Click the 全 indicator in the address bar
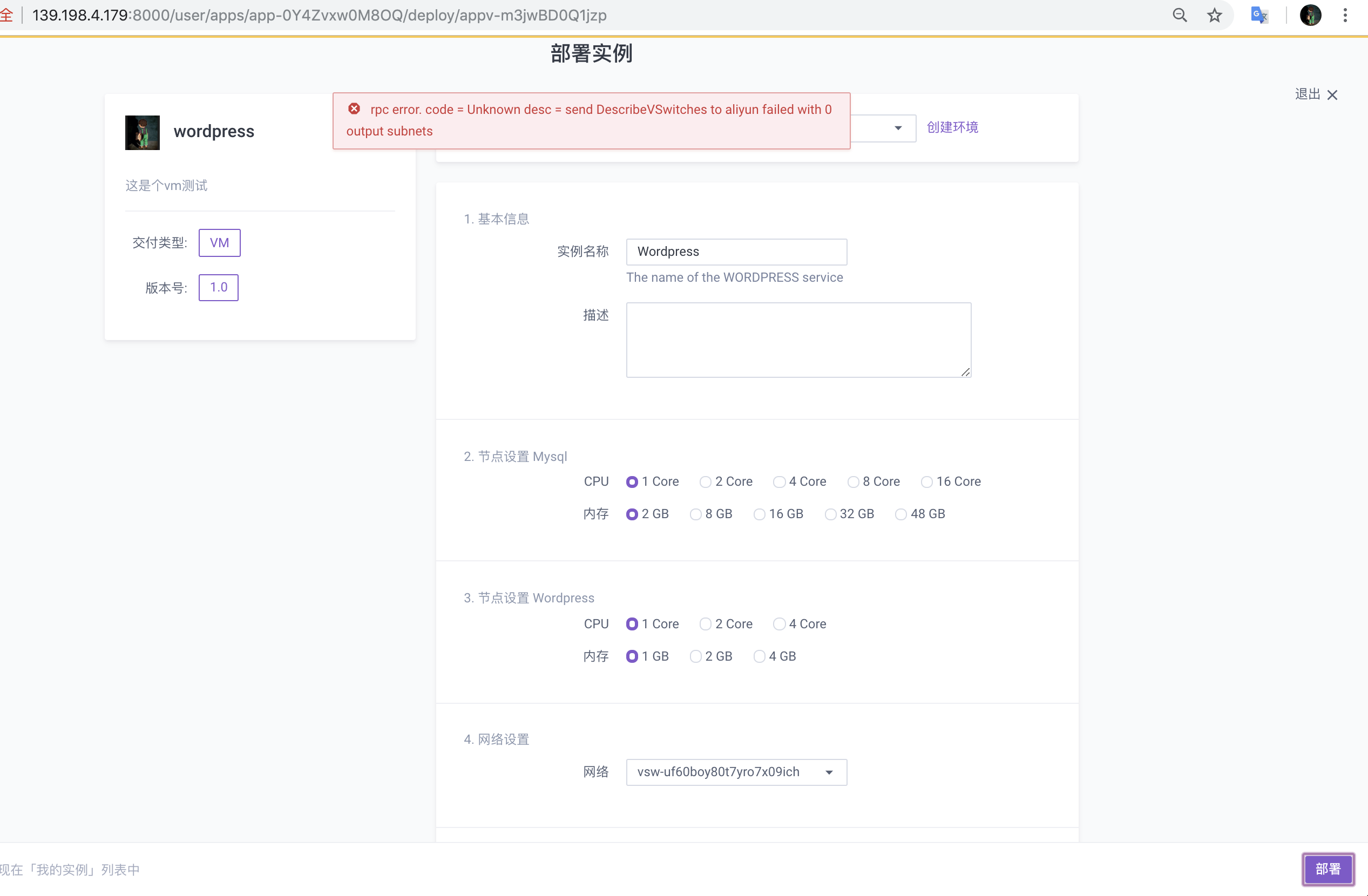The width and height of the screenshot is (1368, 896). coord(8,15)
